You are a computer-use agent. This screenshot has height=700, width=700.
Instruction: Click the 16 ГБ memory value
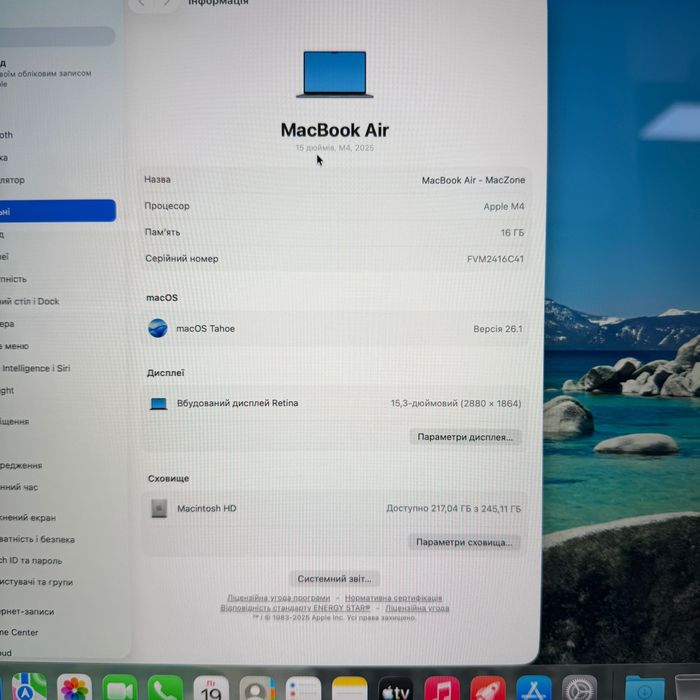[x=512, y=233]
